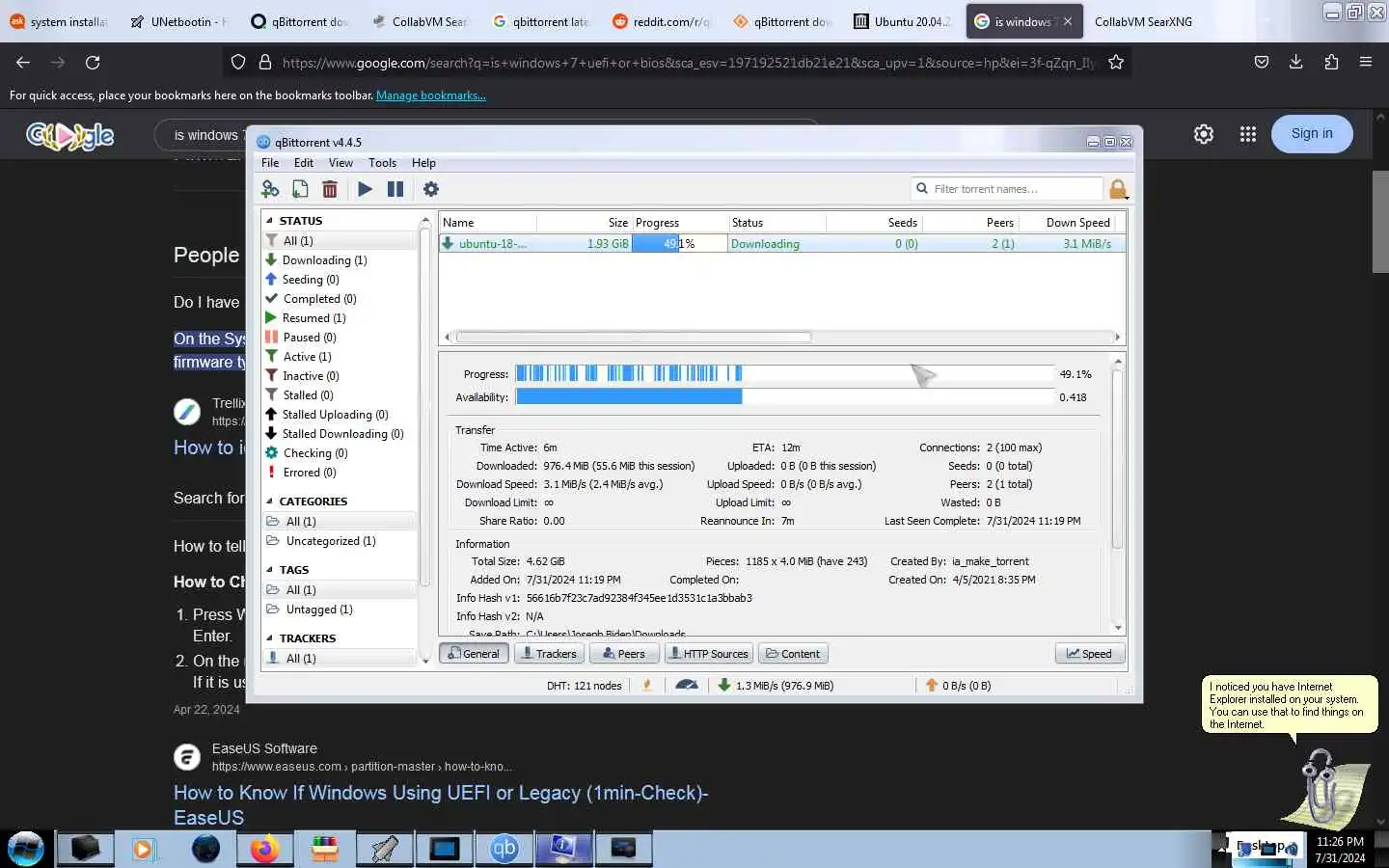Open the Speed graph tab

click(1089, 654)
